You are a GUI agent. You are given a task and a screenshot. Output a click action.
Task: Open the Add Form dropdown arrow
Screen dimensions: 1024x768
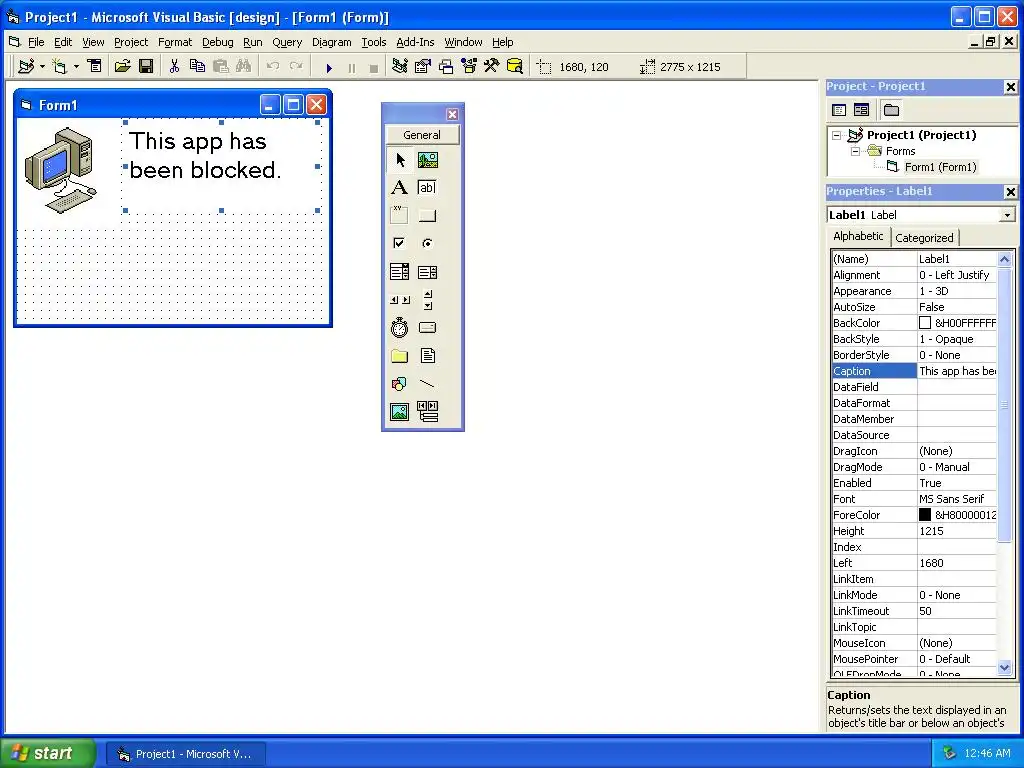(x=76, y=67)
